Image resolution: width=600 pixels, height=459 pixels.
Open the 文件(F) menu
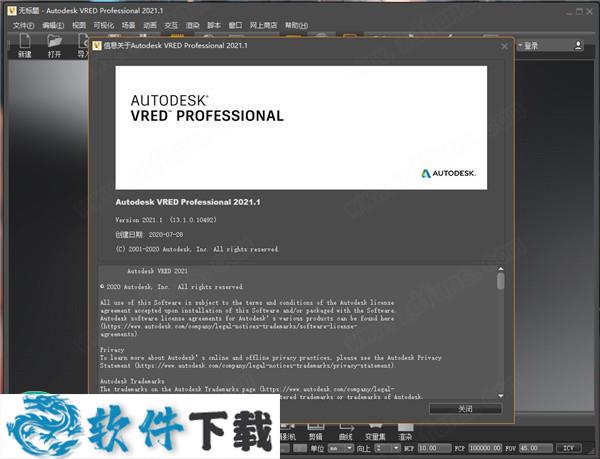[x=23, y=26]
